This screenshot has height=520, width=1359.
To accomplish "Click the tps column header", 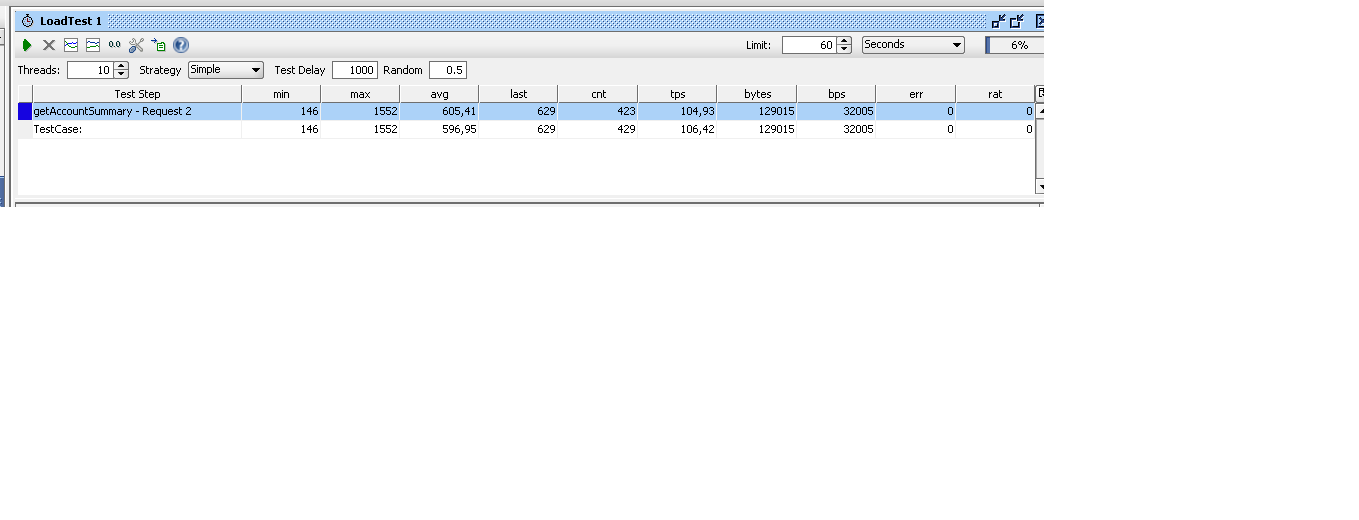I will (x=677, y=94).
